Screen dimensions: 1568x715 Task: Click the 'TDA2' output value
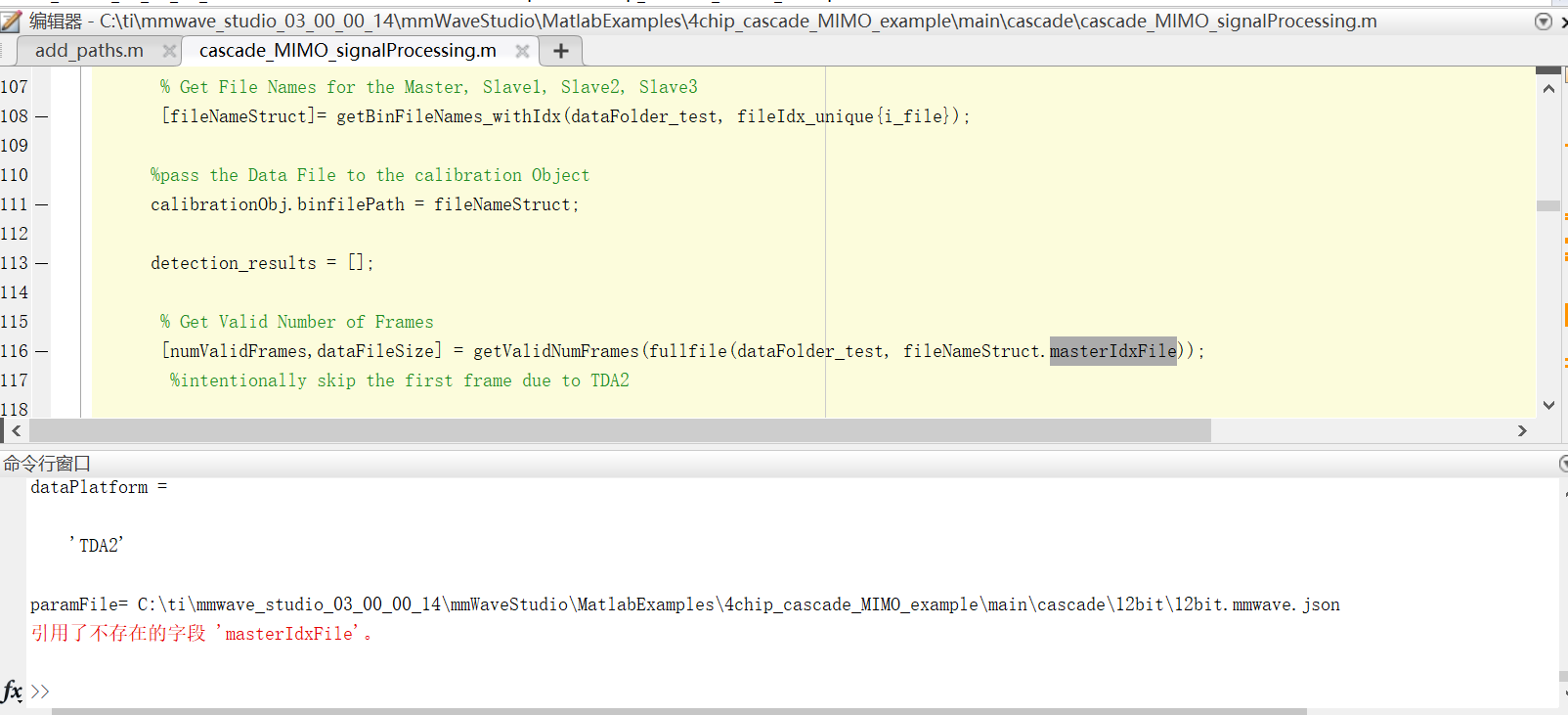(x=97, y=546)
